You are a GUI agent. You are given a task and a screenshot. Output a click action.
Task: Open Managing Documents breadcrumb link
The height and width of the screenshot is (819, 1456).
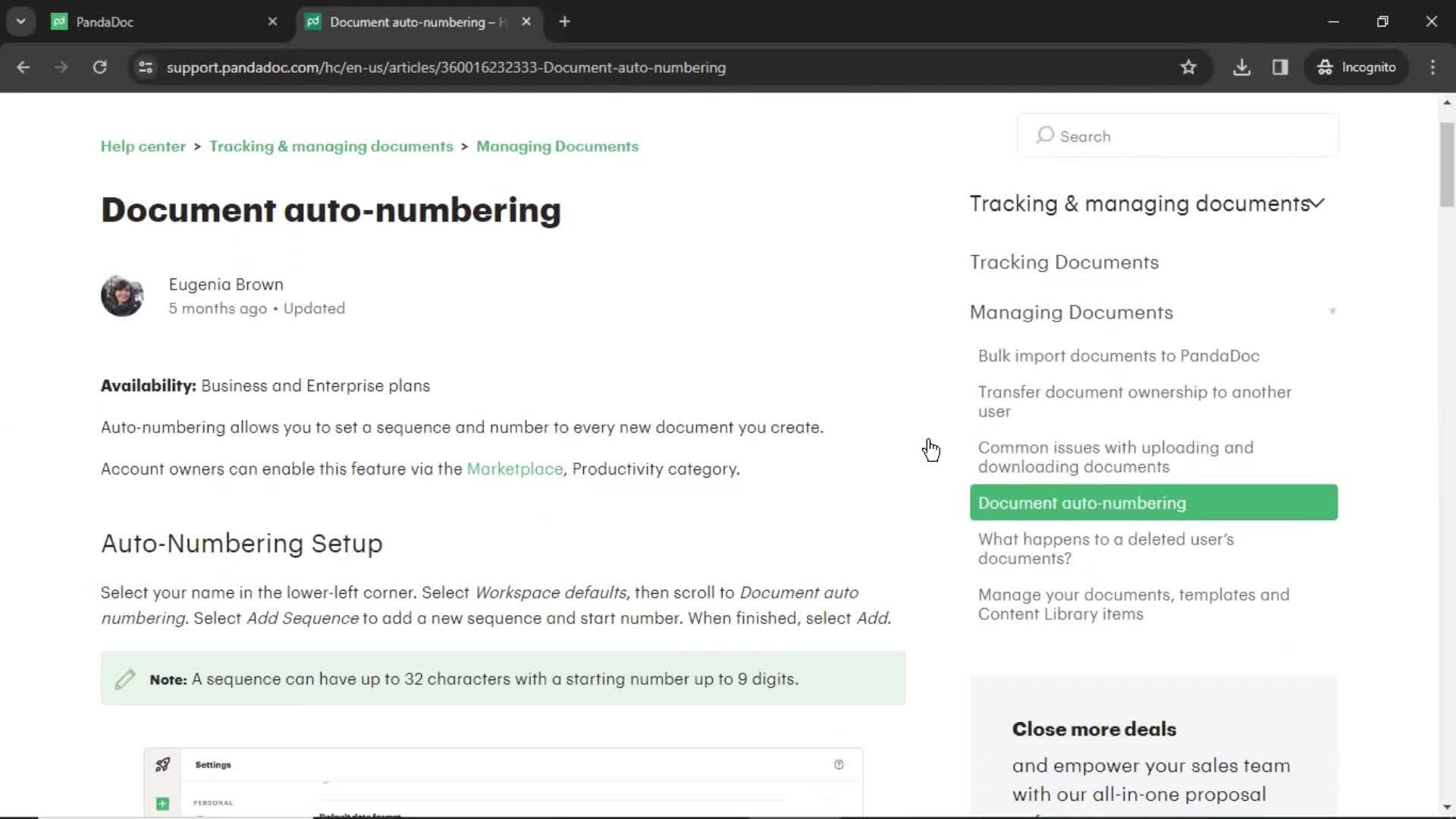point(557,146)
